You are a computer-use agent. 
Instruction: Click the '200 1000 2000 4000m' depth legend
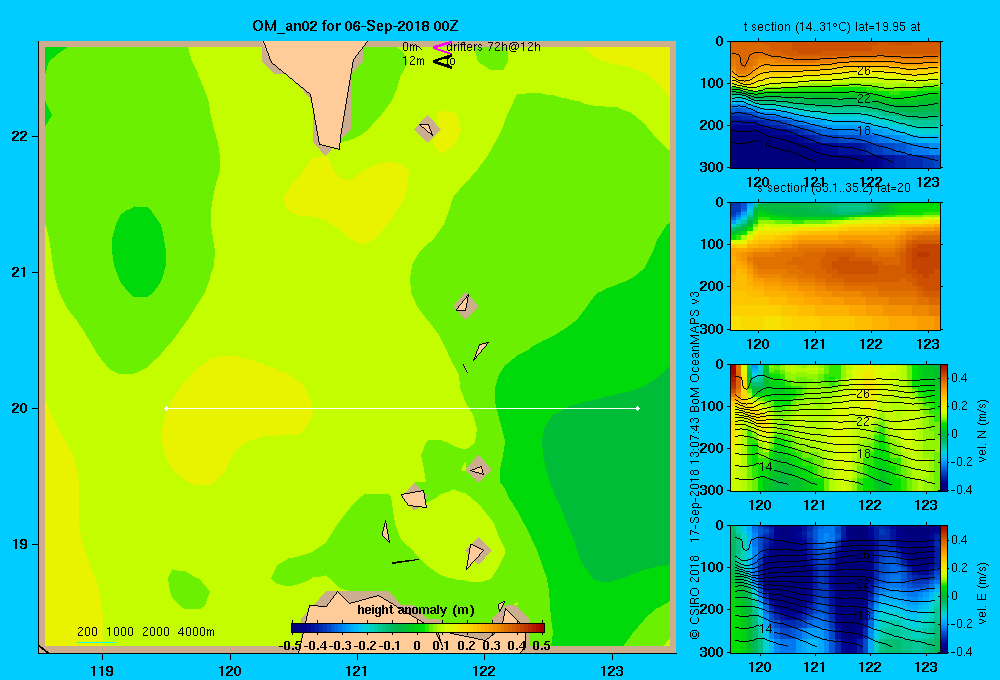click(x=146, y=632)
